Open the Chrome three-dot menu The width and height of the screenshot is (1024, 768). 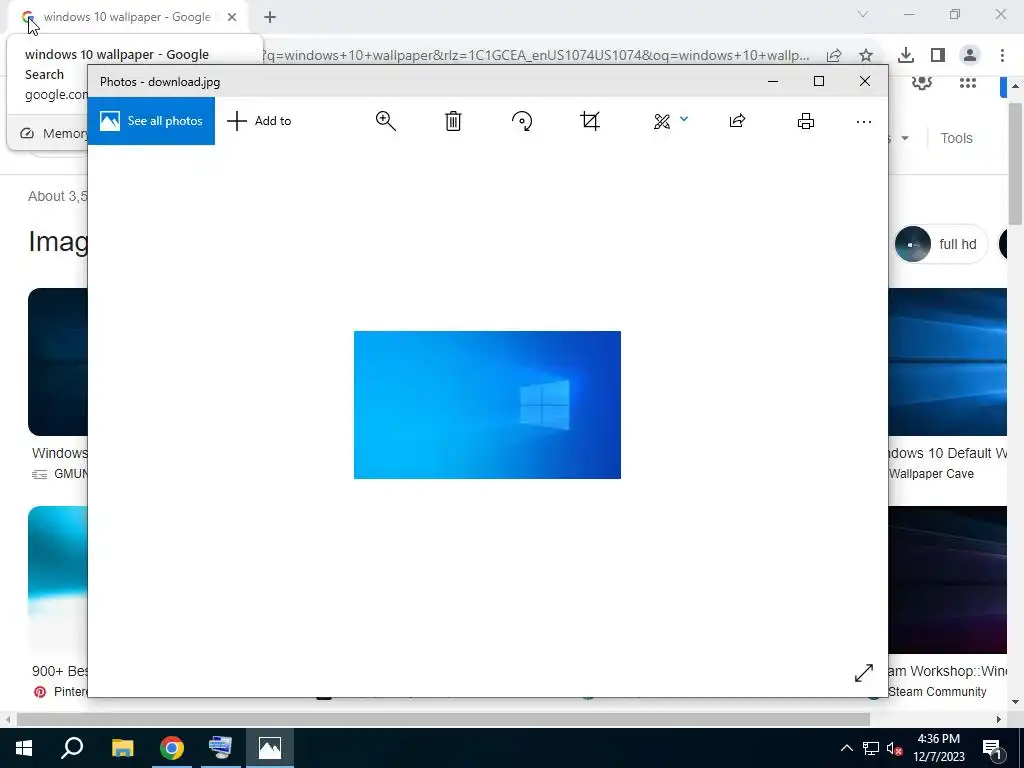(x=1002, y=56)
